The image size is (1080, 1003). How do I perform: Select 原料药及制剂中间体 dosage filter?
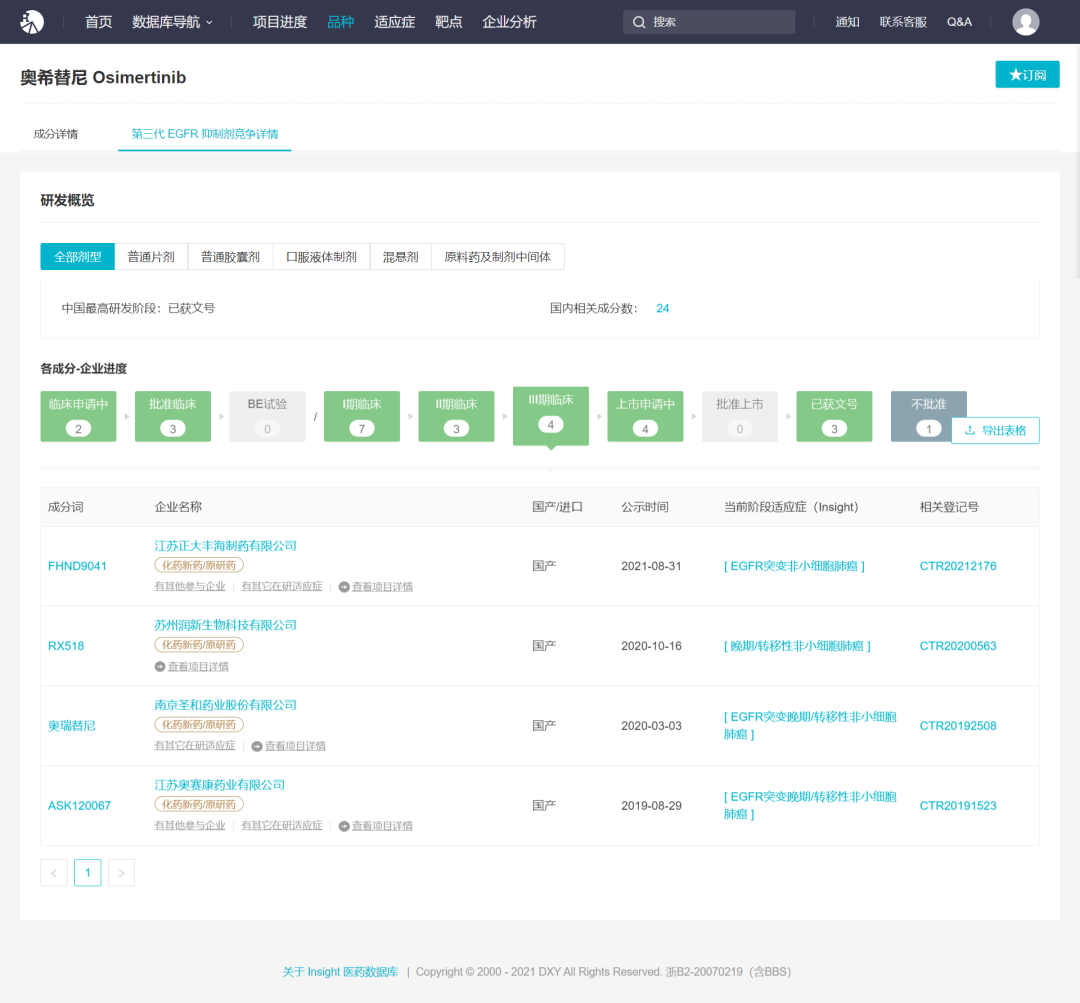point(497,257)
